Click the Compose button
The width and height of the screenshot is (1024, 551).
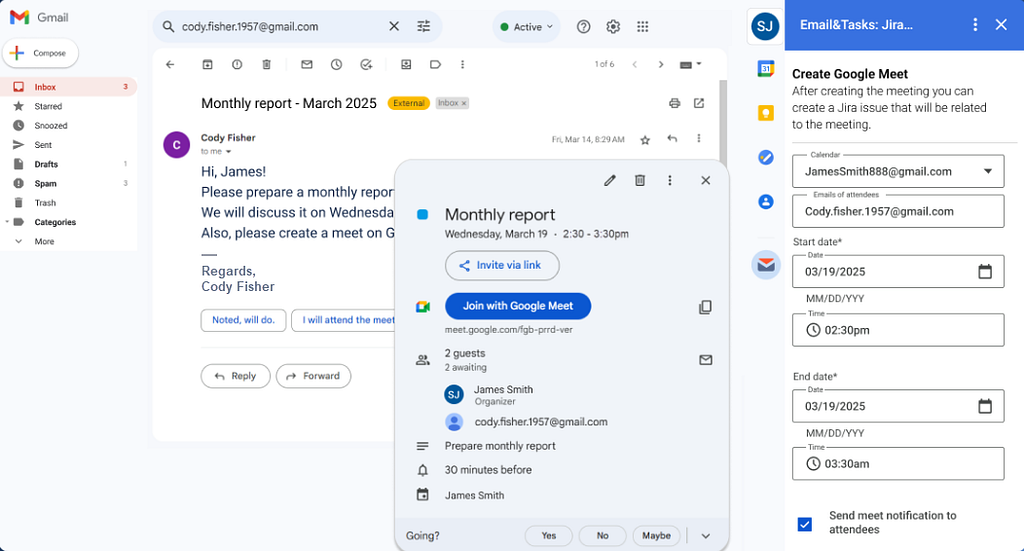click(x=40, y=53)
